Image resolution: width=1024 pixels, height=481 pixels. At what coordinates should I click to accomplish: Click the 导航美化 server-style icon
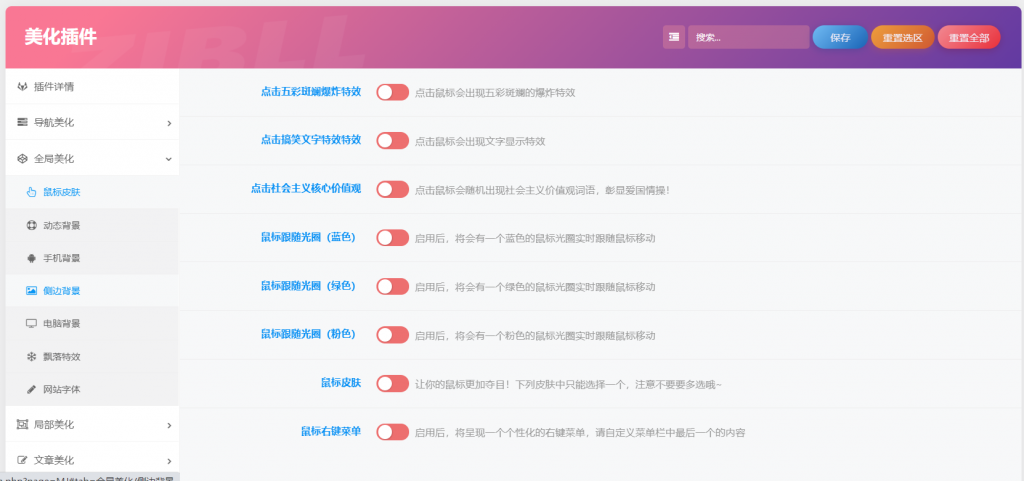pyautogui.click(x=22, y=123)
